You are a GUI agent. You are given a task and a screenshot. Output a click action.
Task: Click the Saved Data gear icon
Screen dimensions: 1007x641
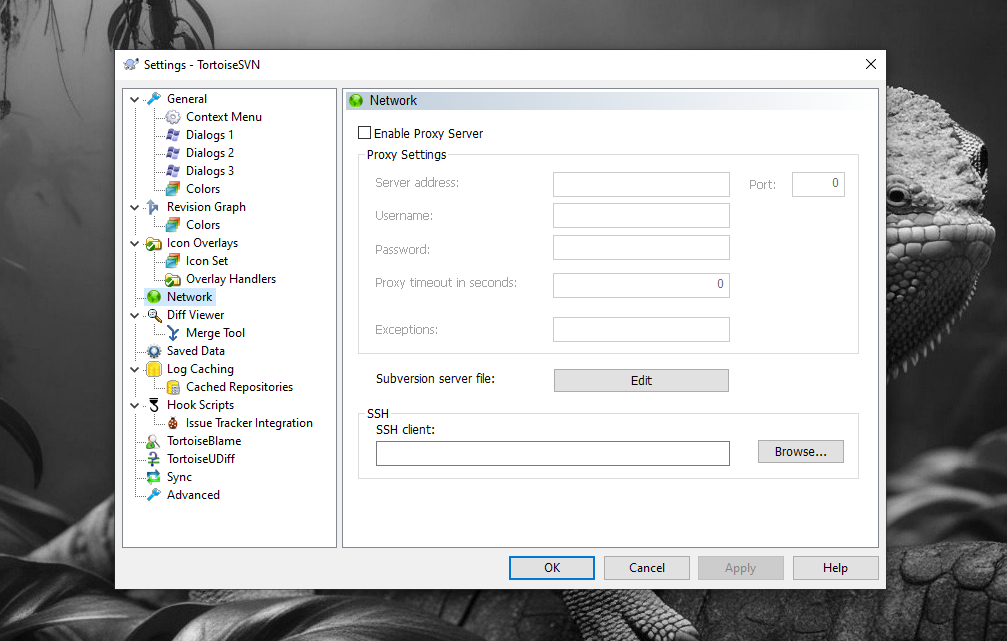coord(154,351)
